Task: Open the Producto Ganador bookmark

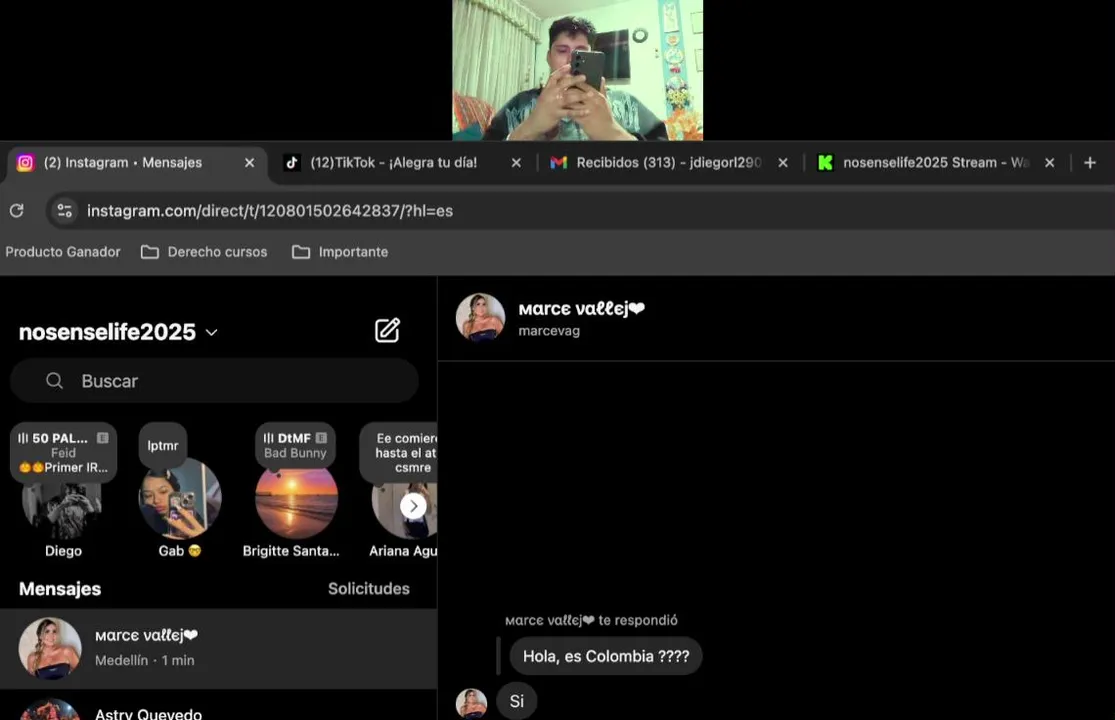Action: (x=63, y=252)
